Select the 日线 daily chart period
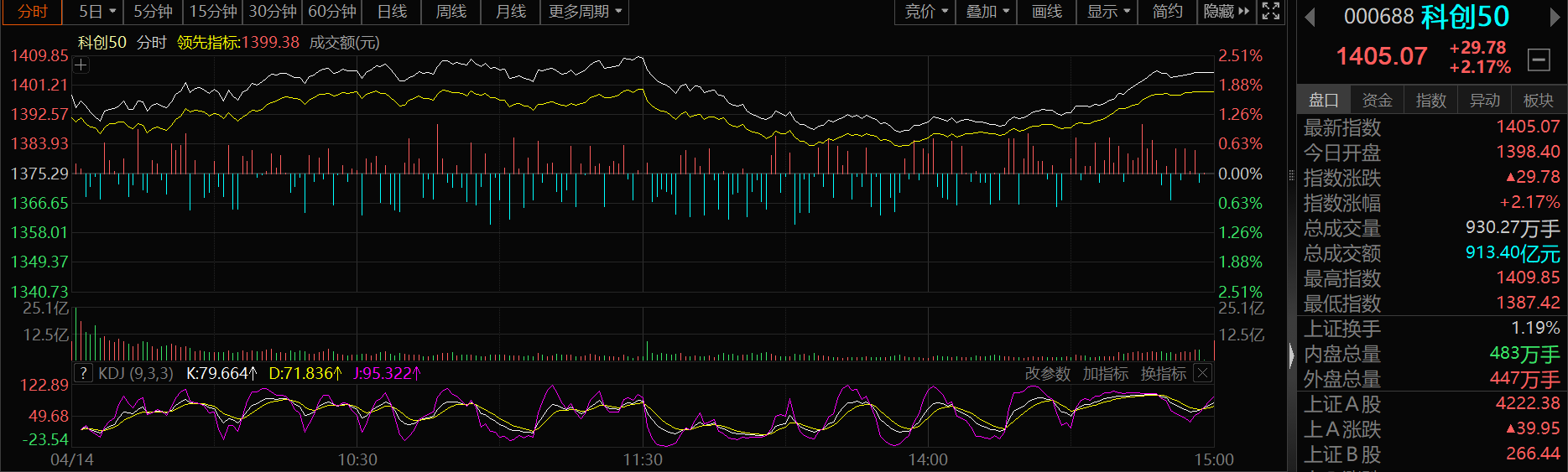Image resolution: width=1568 pixels, height=472 pixels. click(392, 11)
